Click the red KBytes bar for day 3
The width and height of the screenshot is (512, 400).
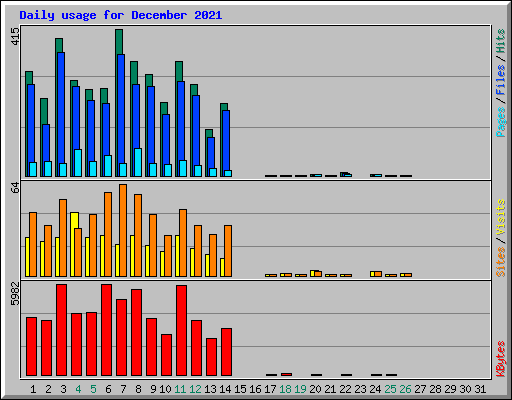pos(61,330)
